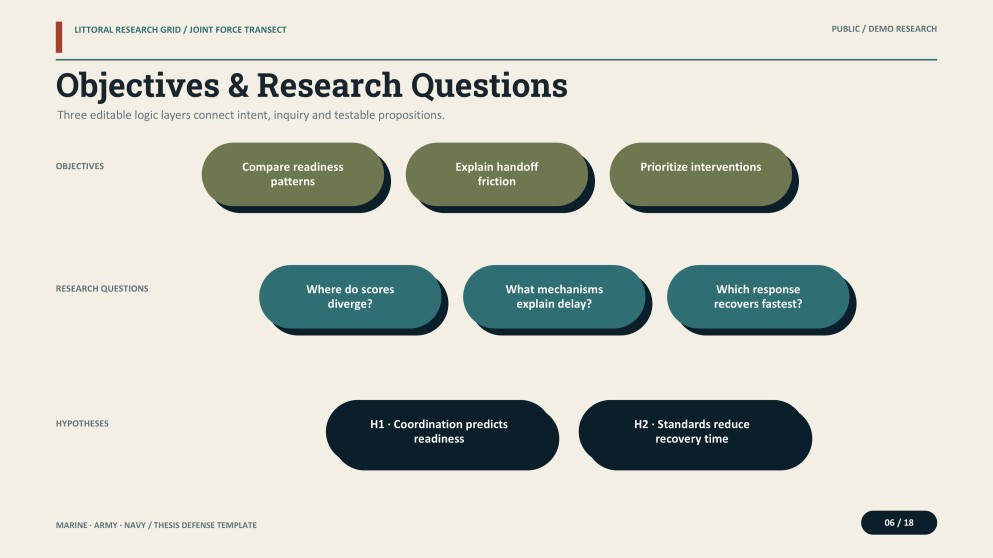Select the 'Explain handoff friction' objective pill

coord(496,174)
